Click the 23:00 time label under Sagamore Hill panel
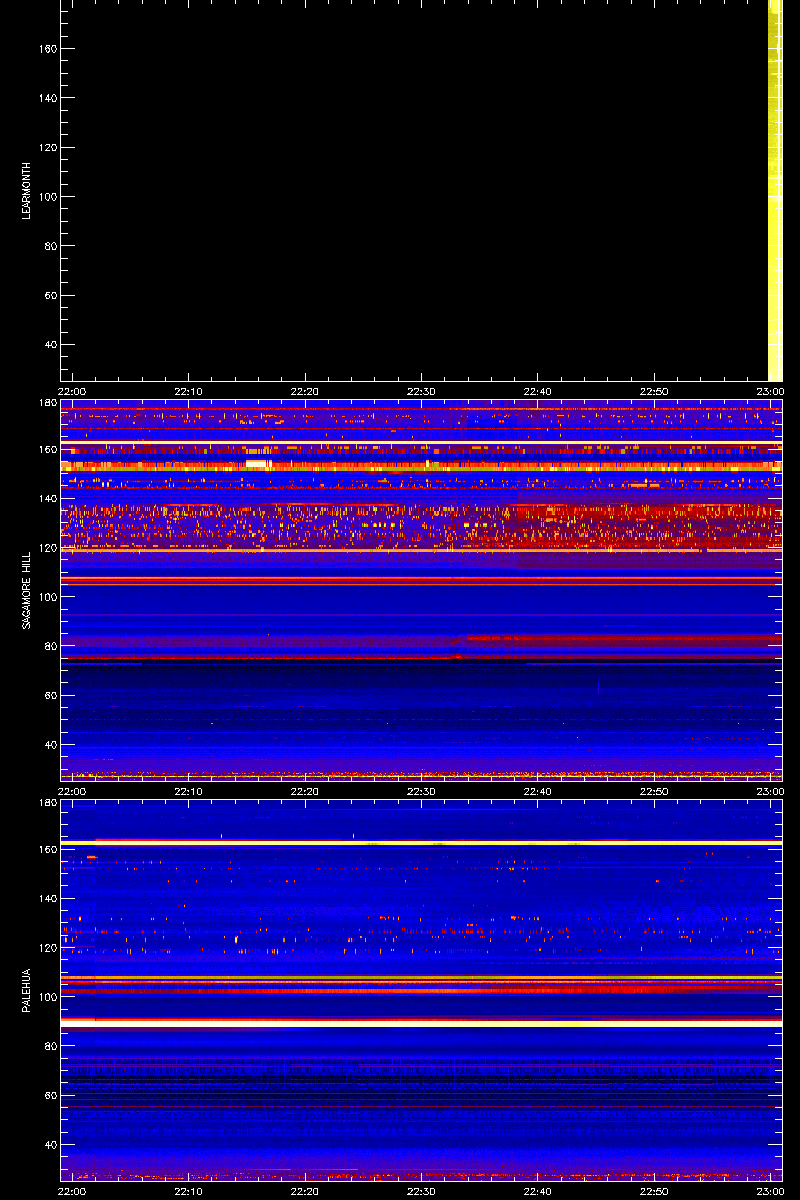 click(x=770, y=791)
